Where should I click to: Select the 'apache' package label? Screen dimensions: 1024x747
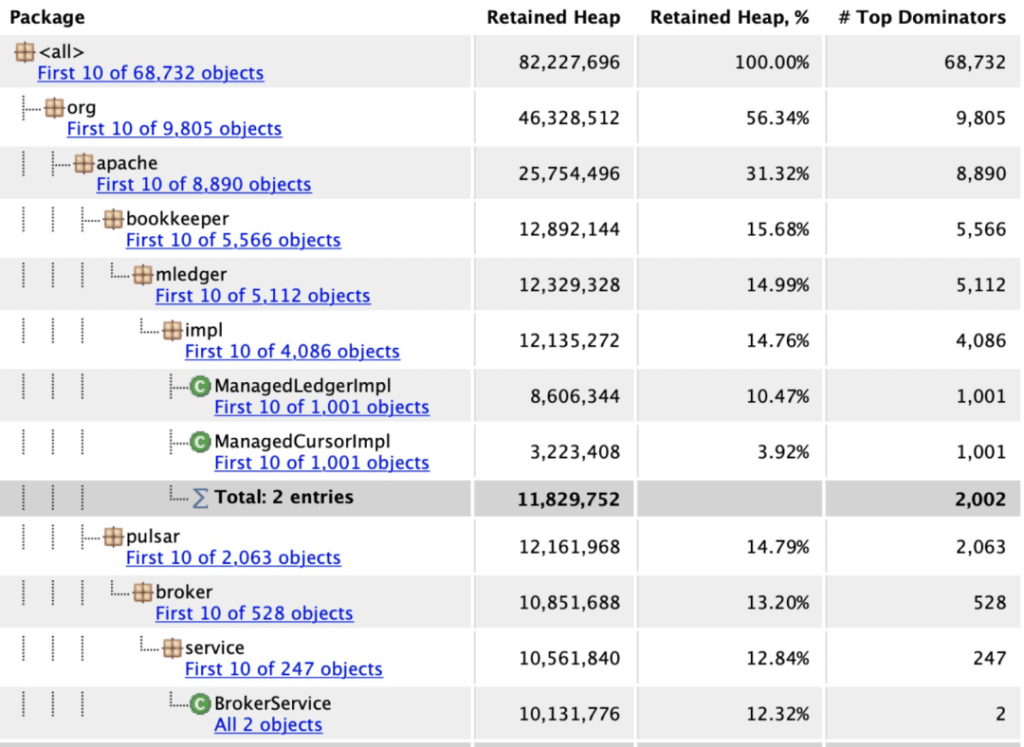127,163
